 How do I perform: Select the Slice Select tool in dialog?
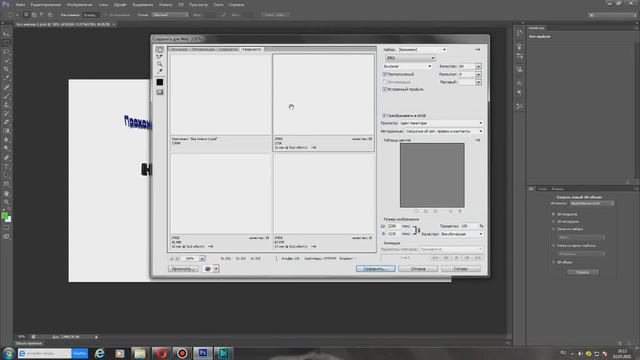[160, 57]
